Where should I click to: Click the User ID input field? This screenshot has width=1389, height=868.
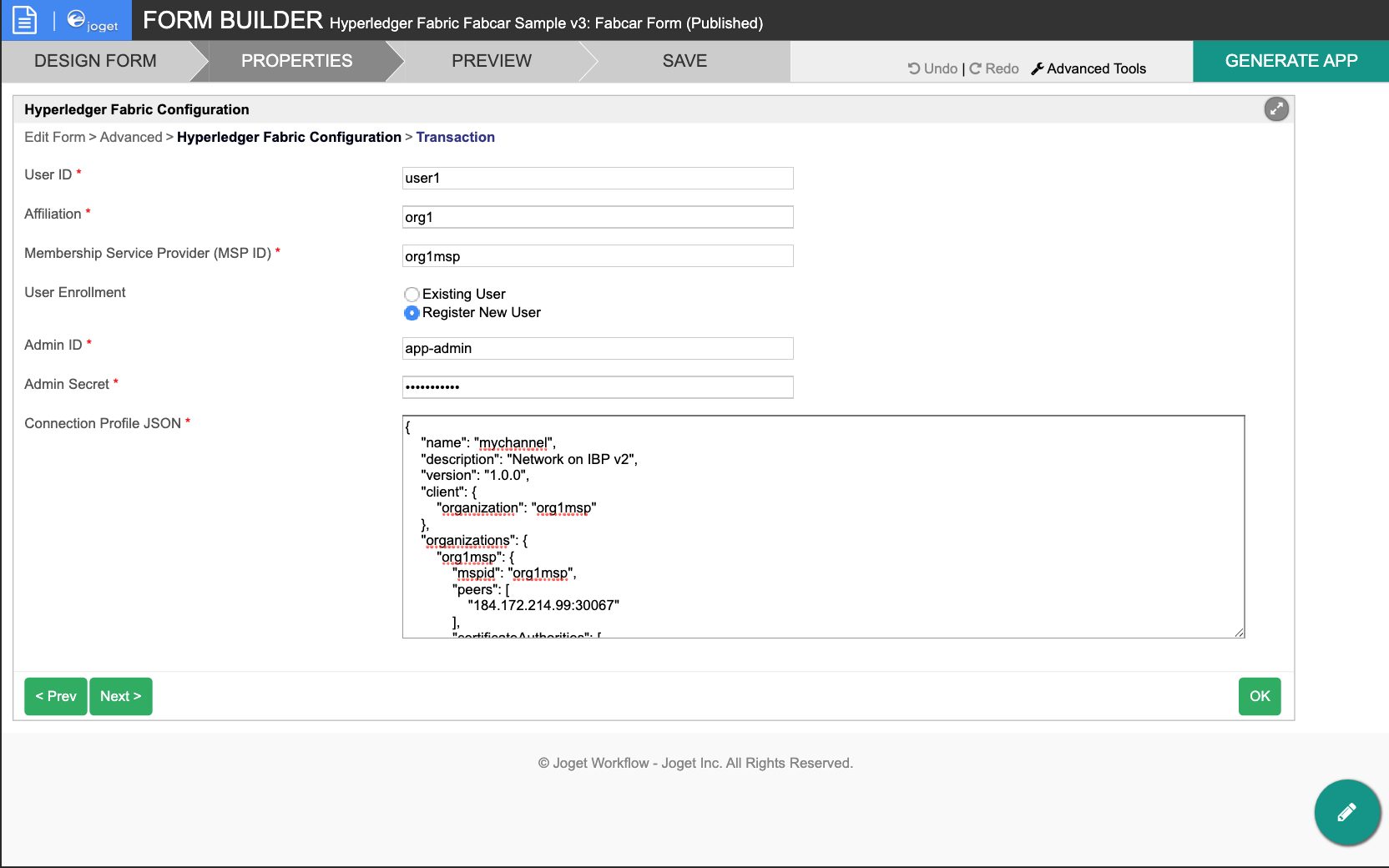click(597, 178)
